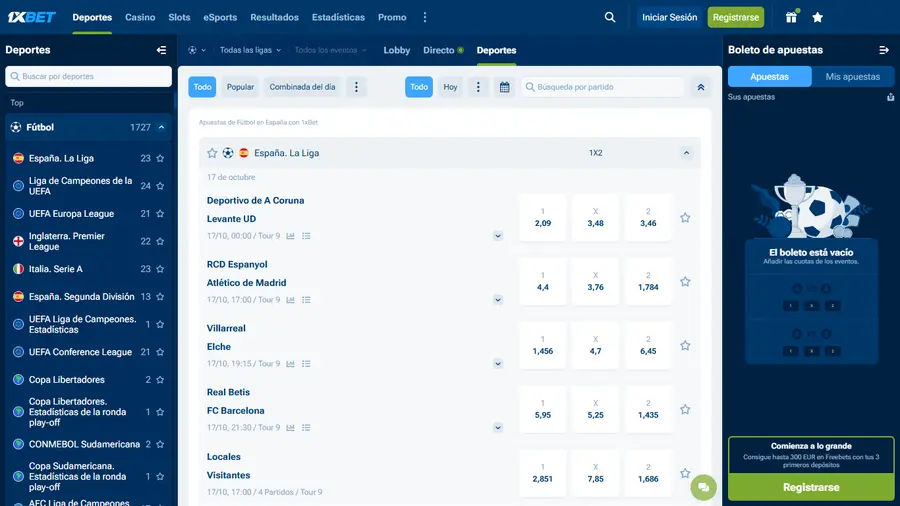The width and height of the screenshot is (900, 506).
Task: Bet on odds 2,09 for Deportivo
Action: click(x=543, y=217)
